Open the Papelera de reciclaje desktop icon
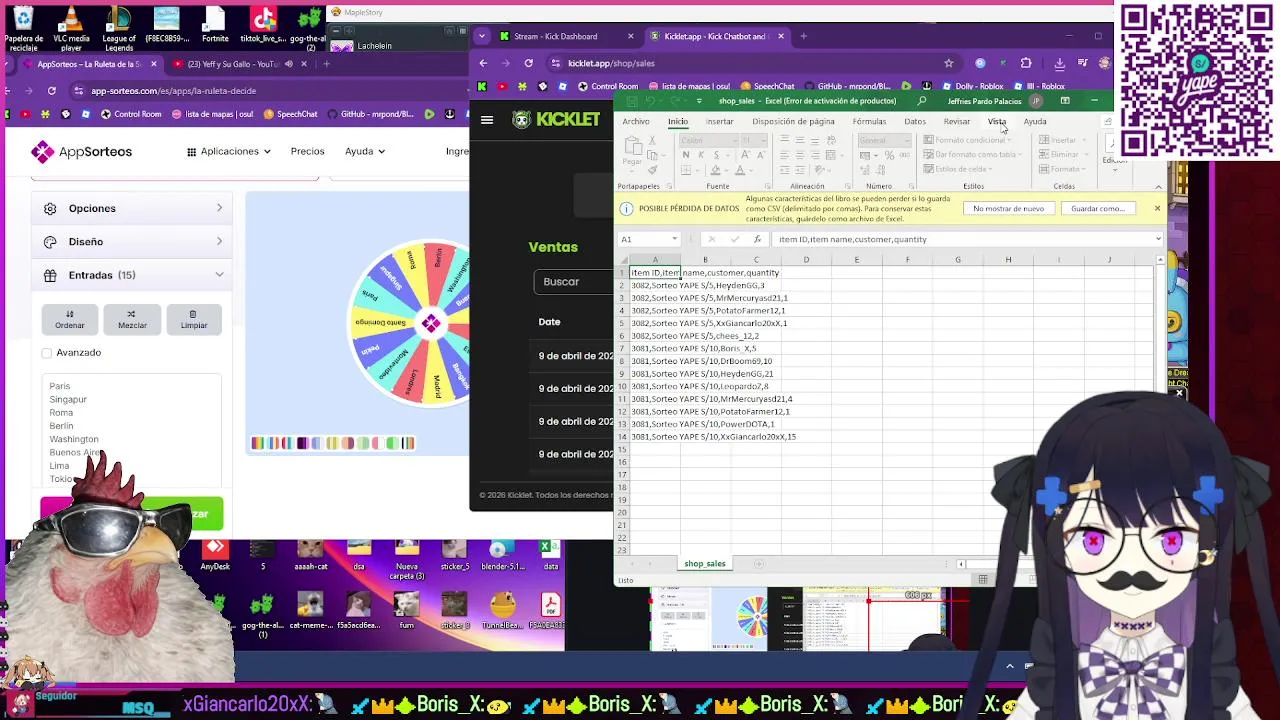The height and width of the screenshot is (720, 1280). (x=23, y=28)
